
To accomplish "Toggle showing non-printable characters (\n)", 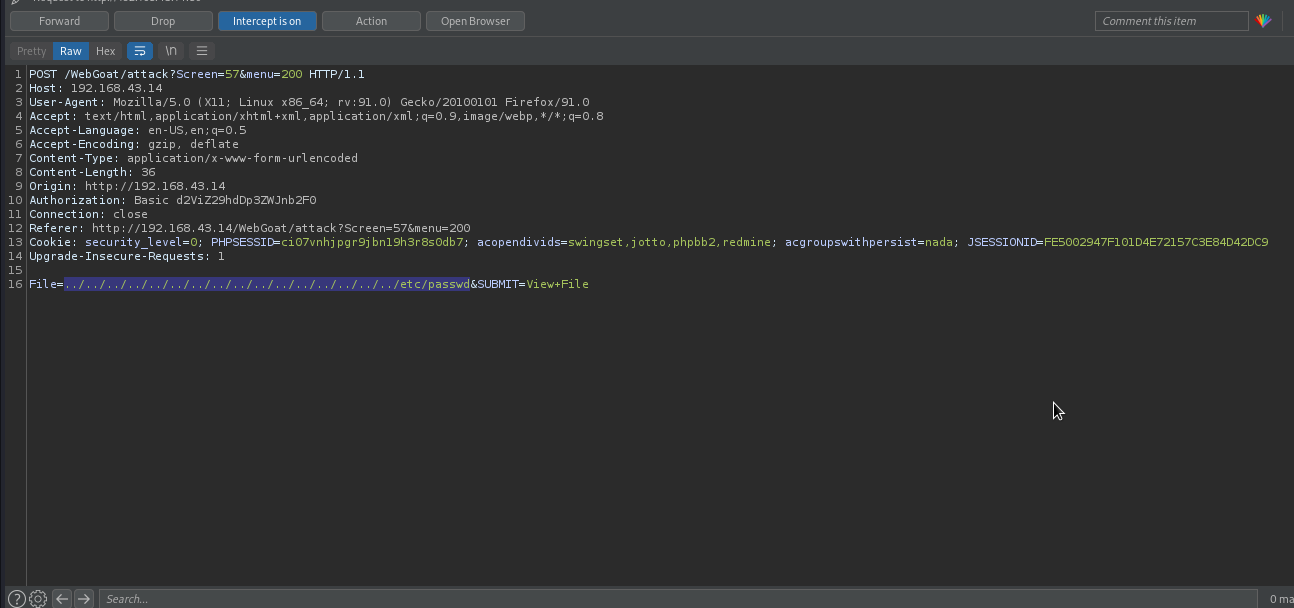I will 171,51.
